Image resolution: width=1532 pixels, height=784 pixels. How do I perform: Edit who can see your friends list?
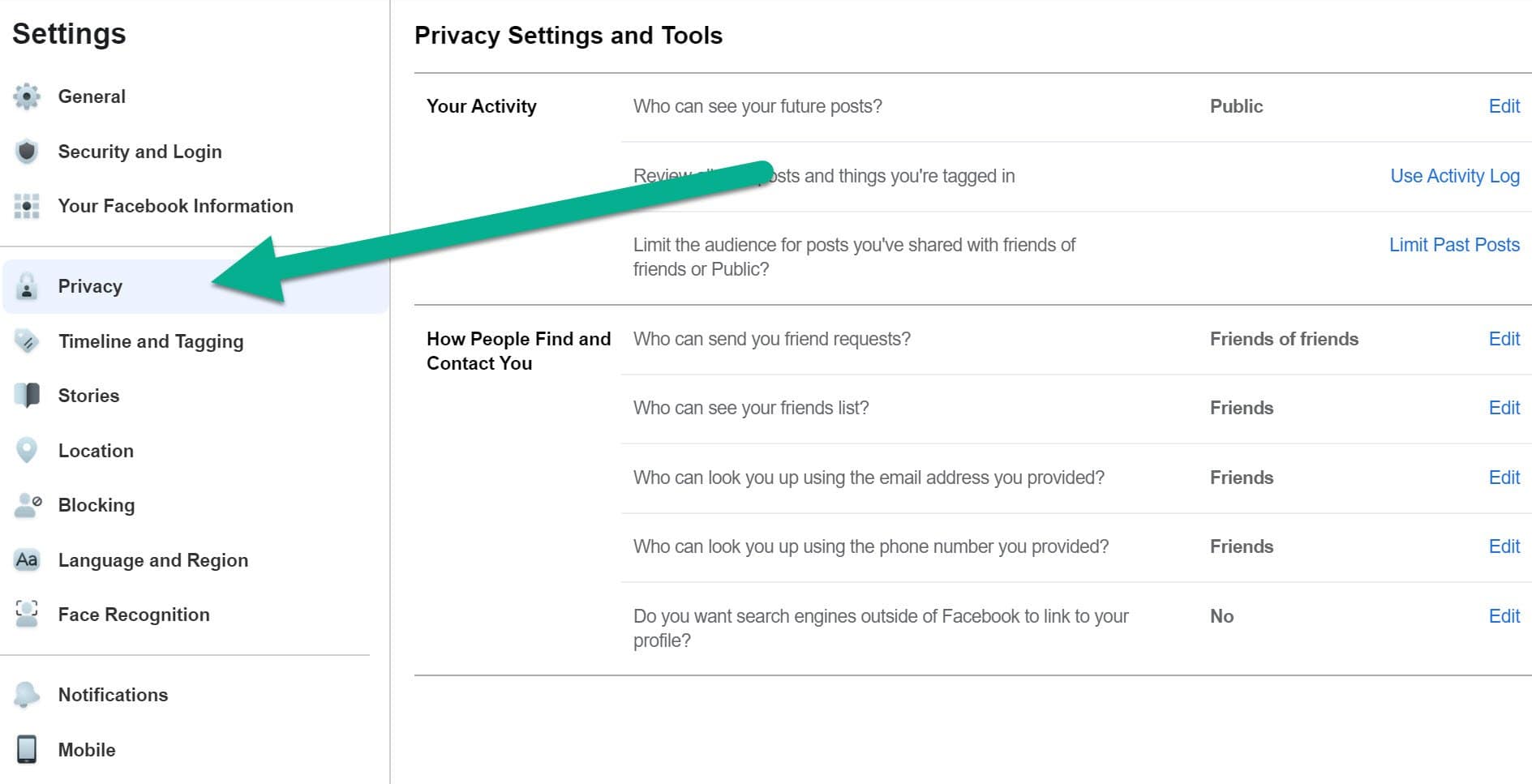pos(1504,408)
